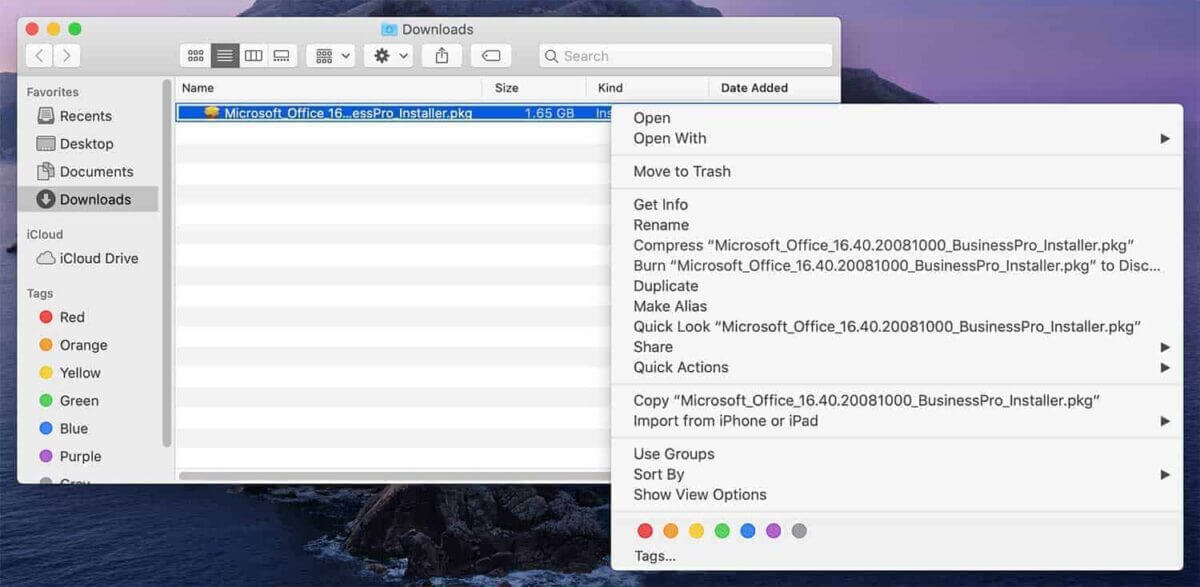Open iCloud Drive in the sidebar
The image size is (1200, 587).
tap(87, 258)
